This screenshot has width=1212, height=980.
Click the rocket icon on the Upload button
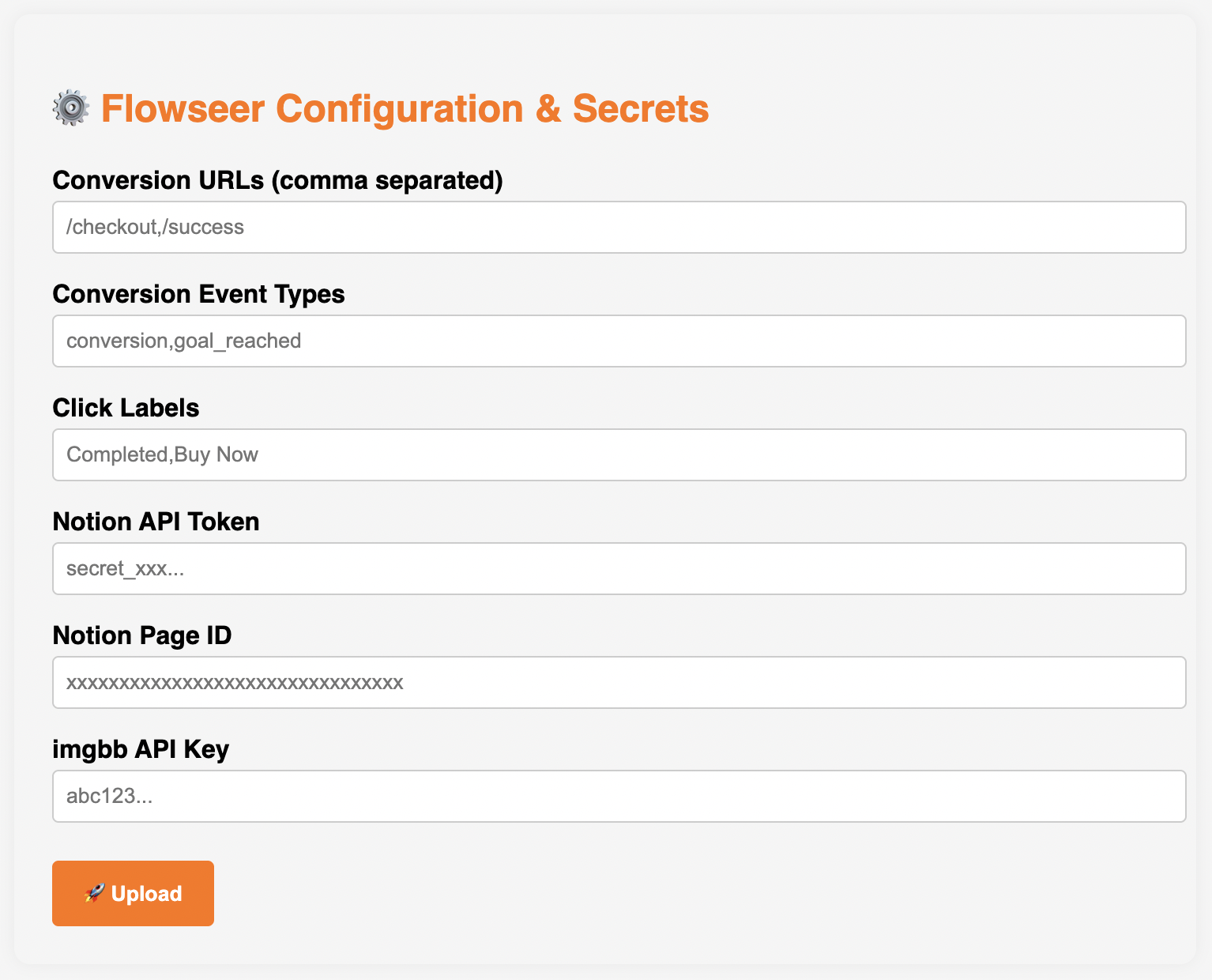[x=94, y=893]
